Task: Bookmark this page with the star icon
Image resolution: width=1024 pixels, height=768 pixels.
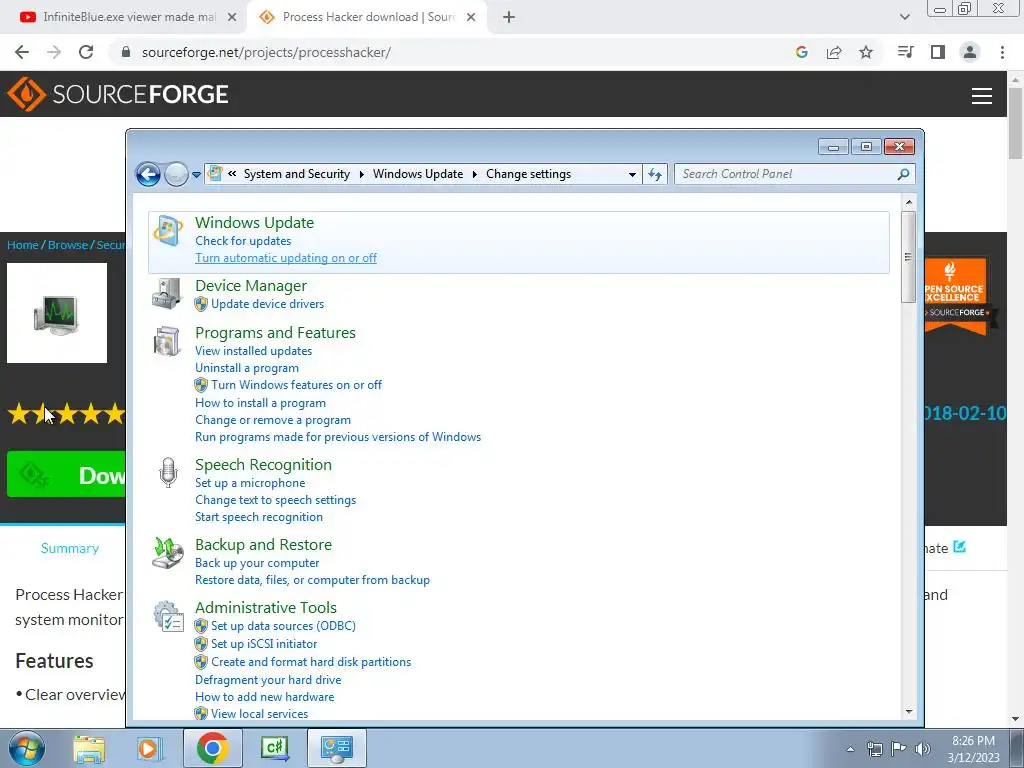Action: (866, 52)
